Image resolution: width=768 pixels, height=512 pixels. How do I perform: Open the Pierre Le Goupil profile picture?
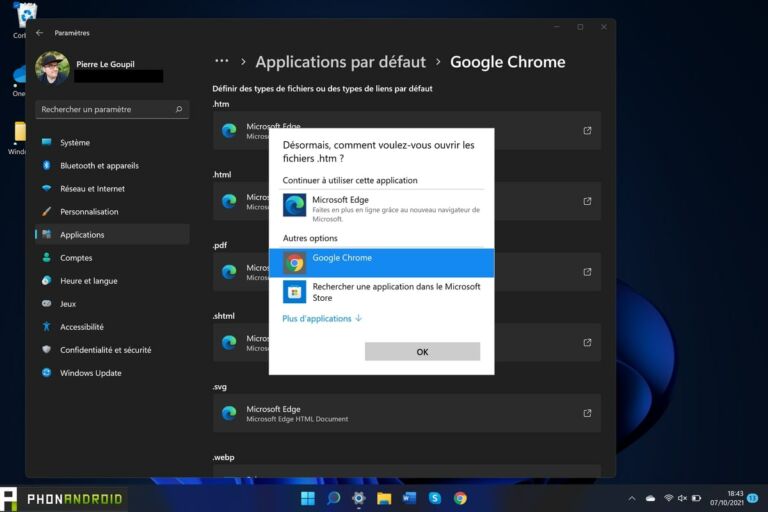(52, 68)
